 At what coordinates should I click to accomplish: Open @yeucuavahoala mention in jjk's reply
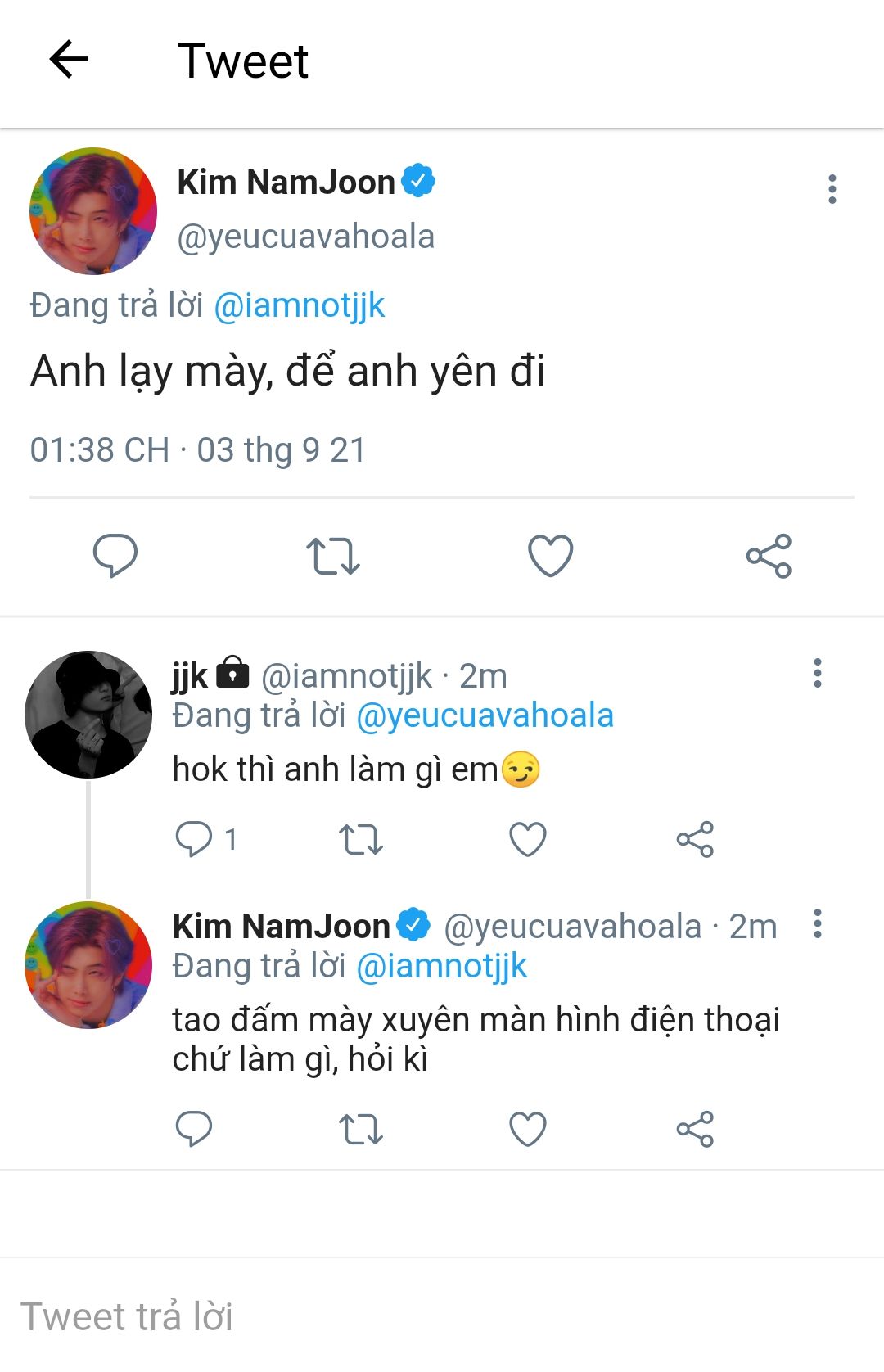pyautogui.click(x=485, y=716)
